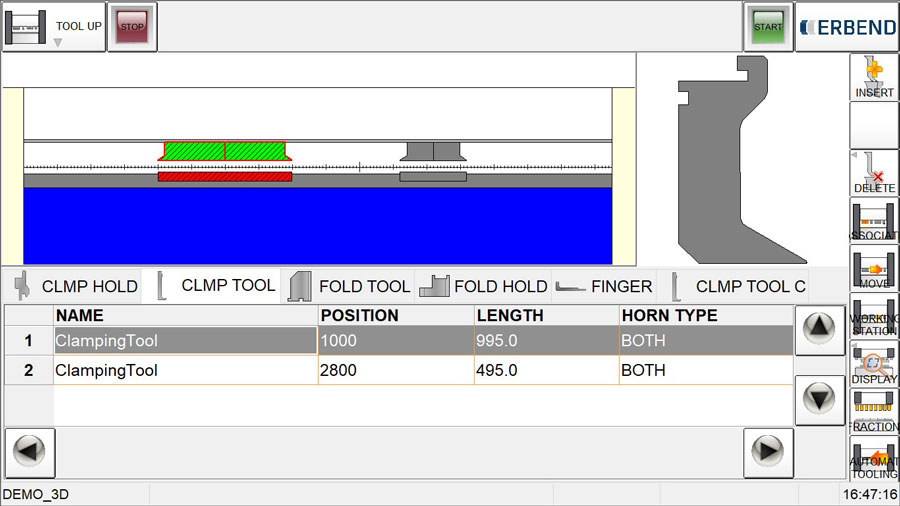900x506 pixels.
Task: Click the NAME column header
Action: click(185, 316)
